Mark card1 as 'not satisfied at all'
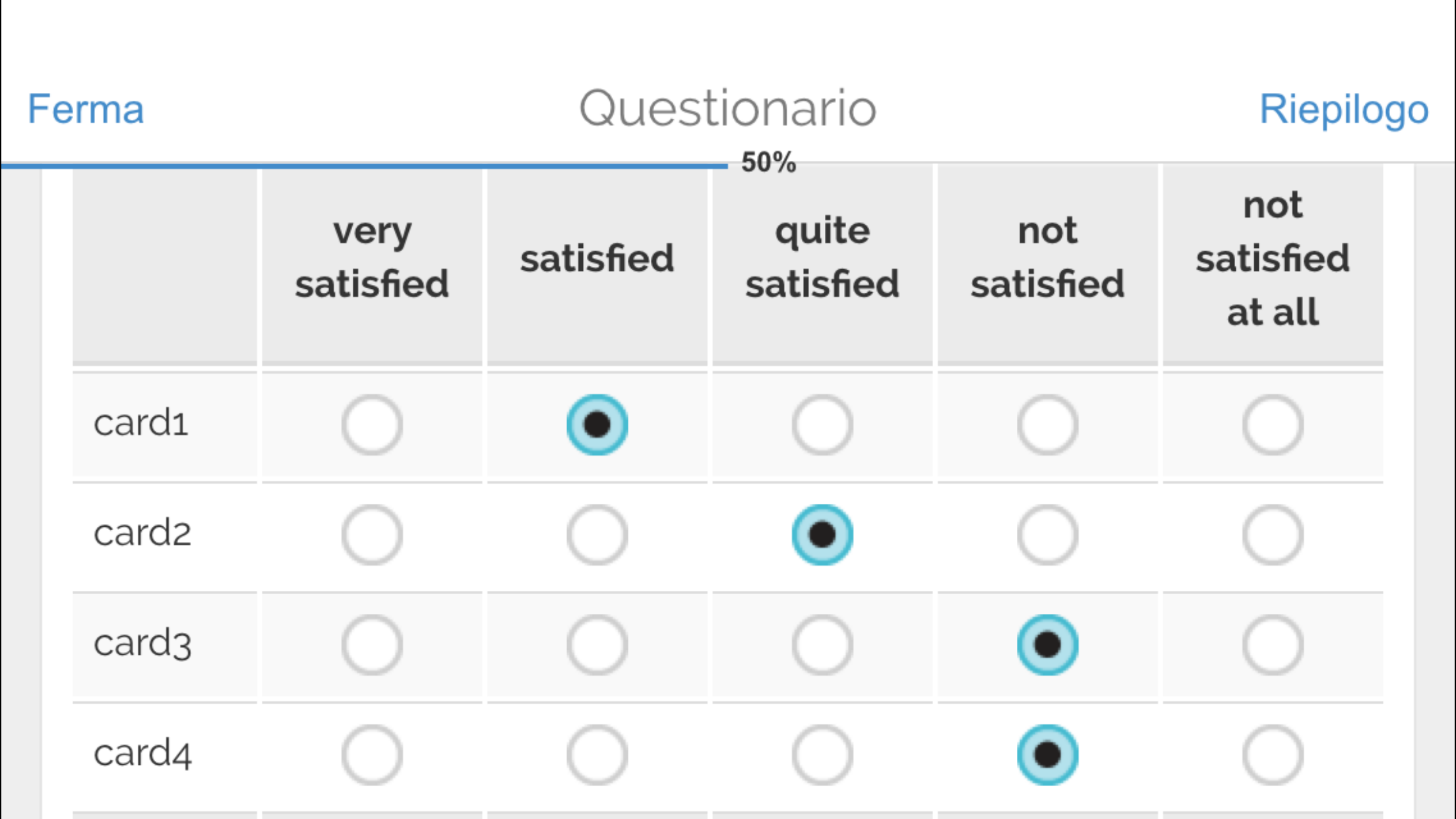The width and height of the screenshot is (1456, 819). 1273,425
